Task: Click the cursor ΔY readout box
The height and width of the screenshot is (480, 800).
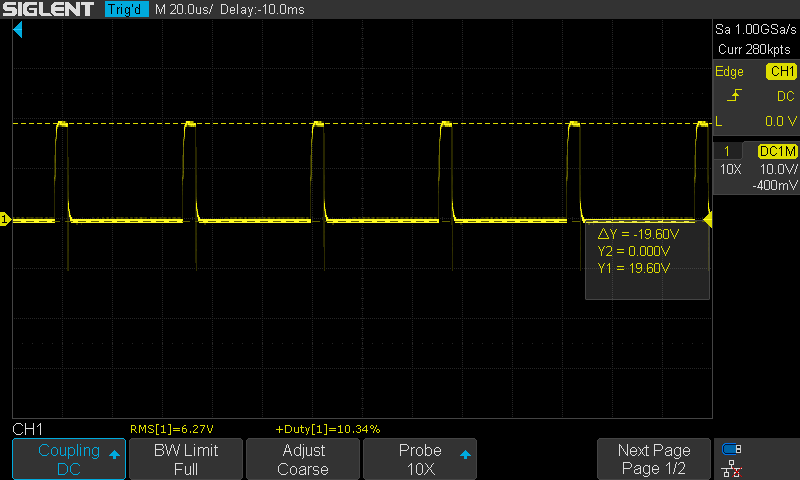Action: (x=647, y=262)
